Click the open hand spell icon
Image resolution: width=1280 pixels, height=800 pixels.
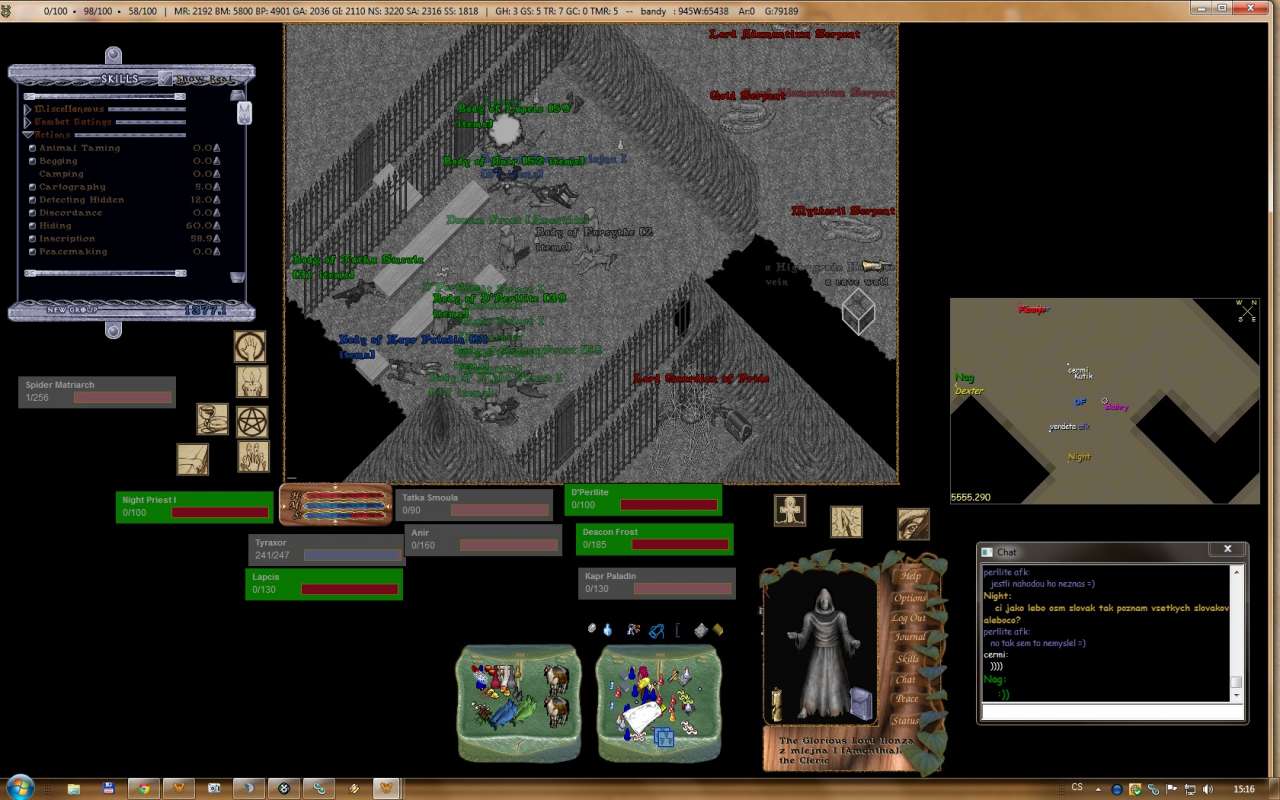click(x=249, y=347)
